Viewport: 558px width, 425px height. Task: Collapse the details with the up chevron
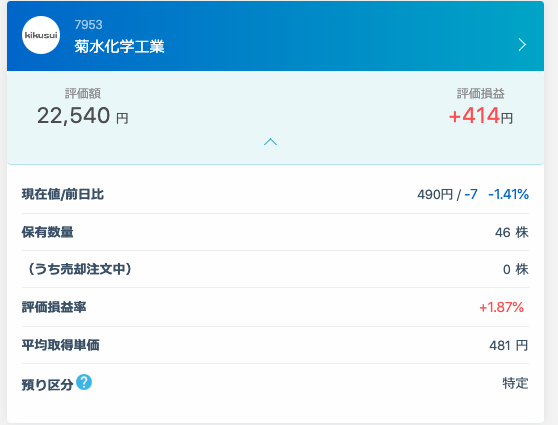click(270, 142)
